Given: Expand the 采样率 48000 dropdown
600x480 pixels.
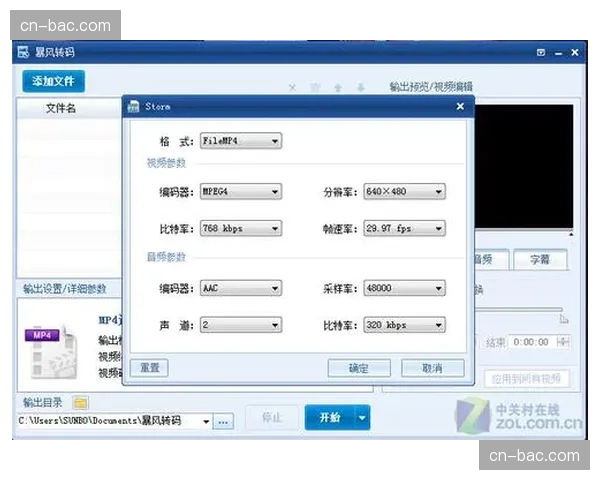Looking at the screenshot, I should click(404, 288).
